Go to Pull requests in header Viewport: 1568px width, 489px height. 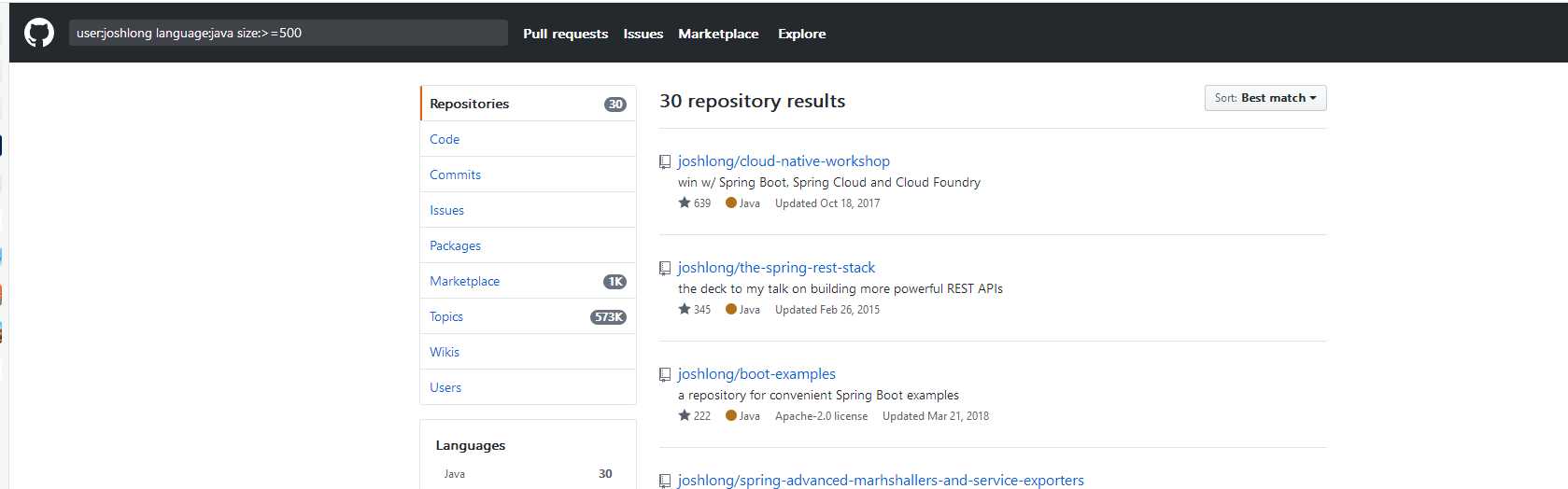pos(565,34)
